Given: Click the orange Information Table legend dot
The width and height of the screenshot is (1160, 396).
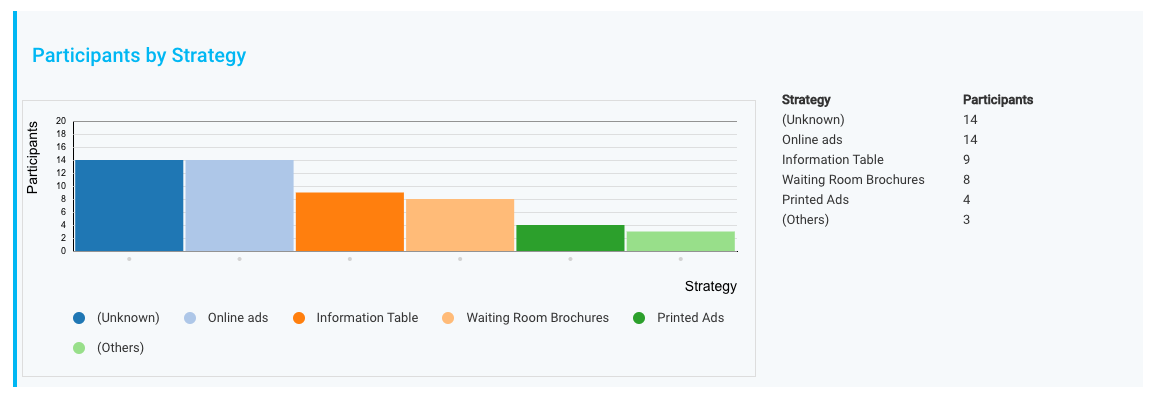Looking at the screenshot, I should [x=299, y=318].
